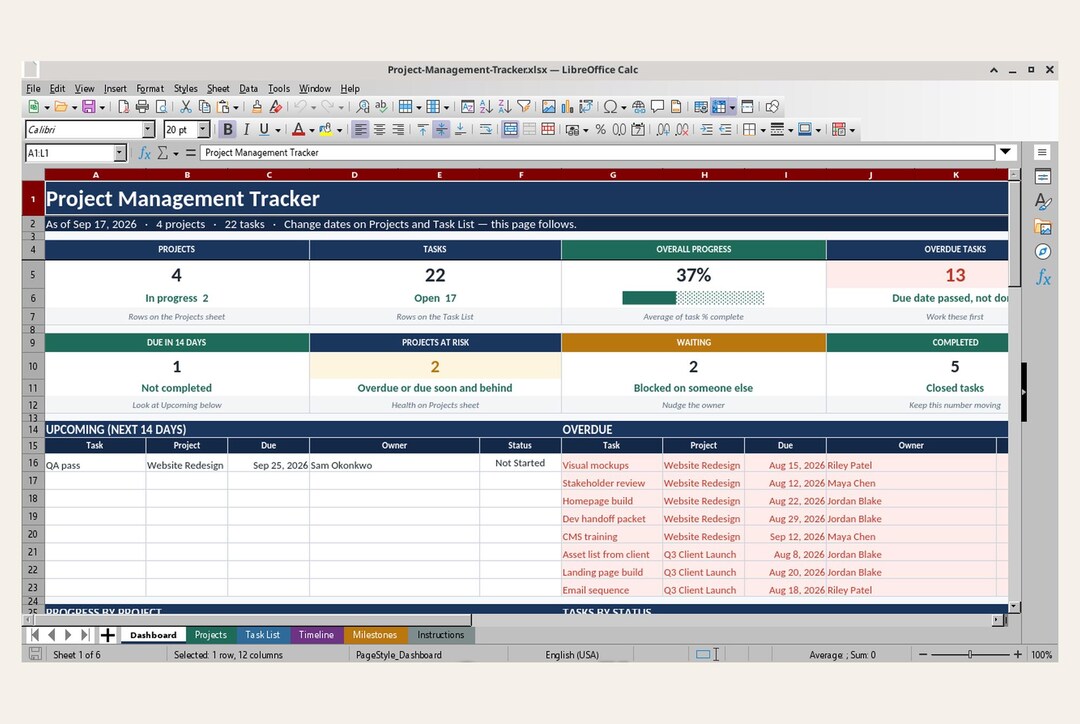Click the Print icon
Image resolution: width=1080 pixels, height=724 pixels.
click(142, 107)
